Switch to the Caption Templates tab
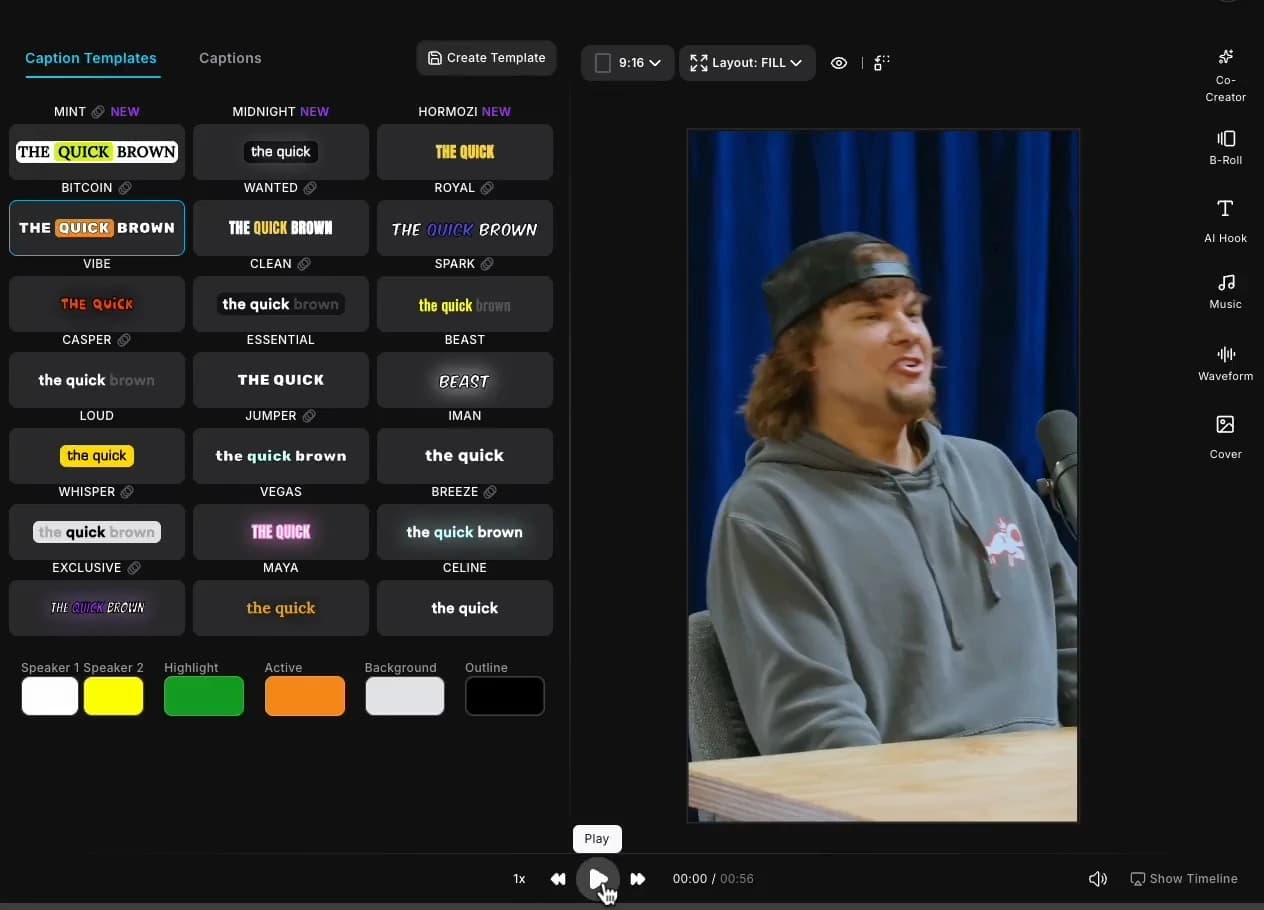Screen dimensions: 1264x910 pos(91,58)
